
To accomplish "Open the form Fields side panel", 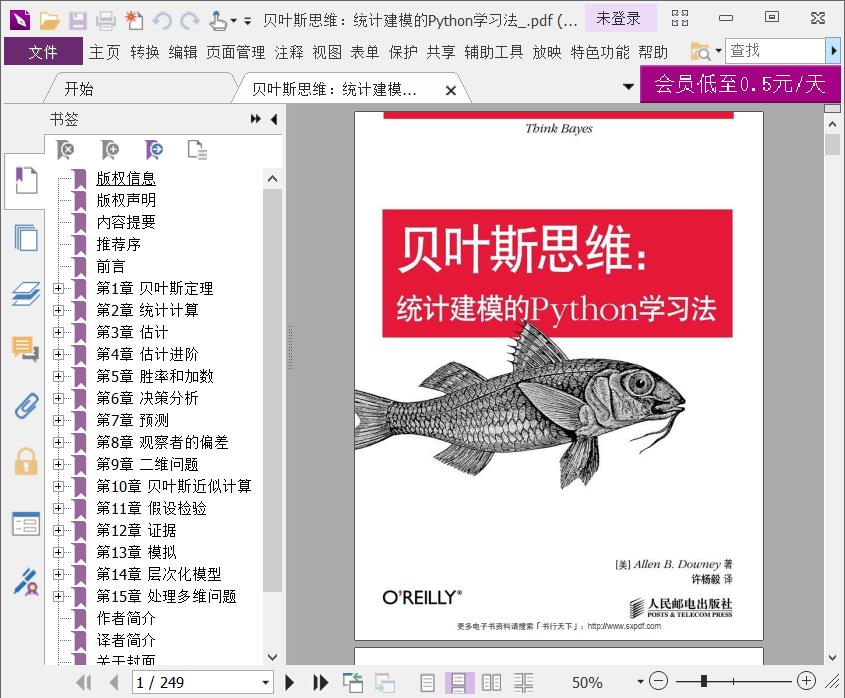I will (26, 523).
